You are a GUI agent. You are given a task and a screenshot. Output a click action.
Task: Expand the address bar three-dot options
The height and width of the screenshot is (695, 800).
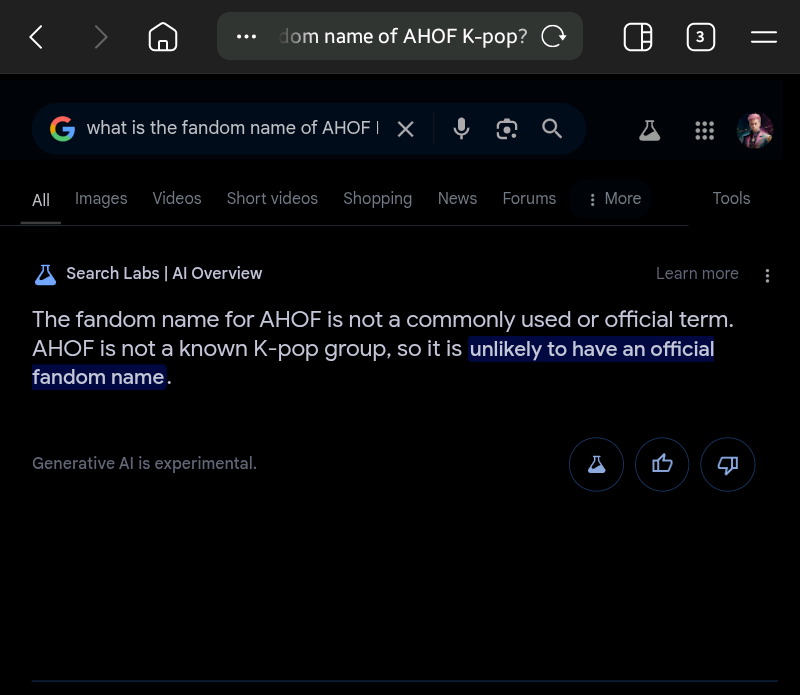click(x=246, y=38)
